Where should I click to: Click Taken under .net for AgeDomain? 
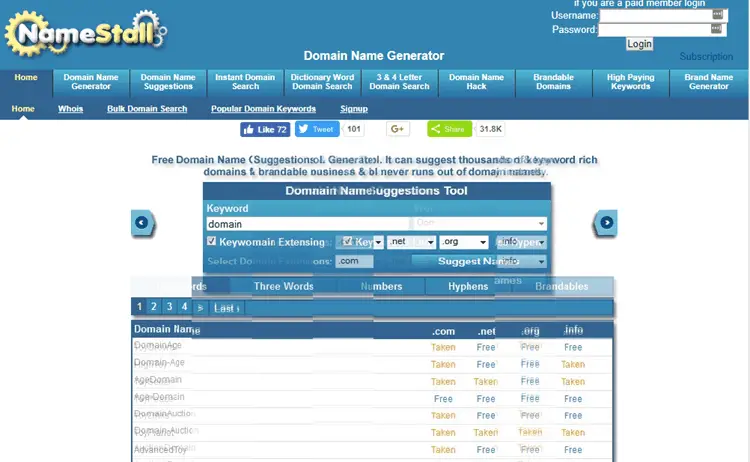pyautogui.click(x=485, y=382)
